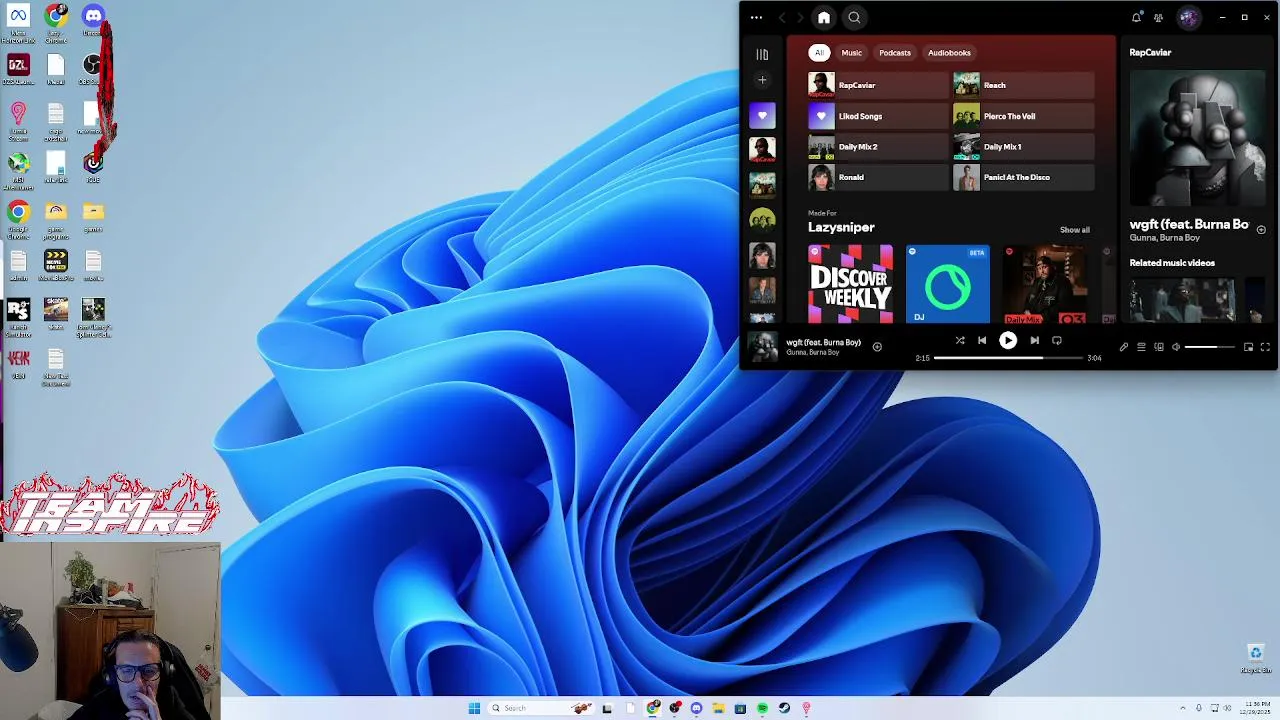Viewport: 1280px width, 720px height.
Task: Open Liked Songs heart tile in the sidebar
Action: click(762, 115)
